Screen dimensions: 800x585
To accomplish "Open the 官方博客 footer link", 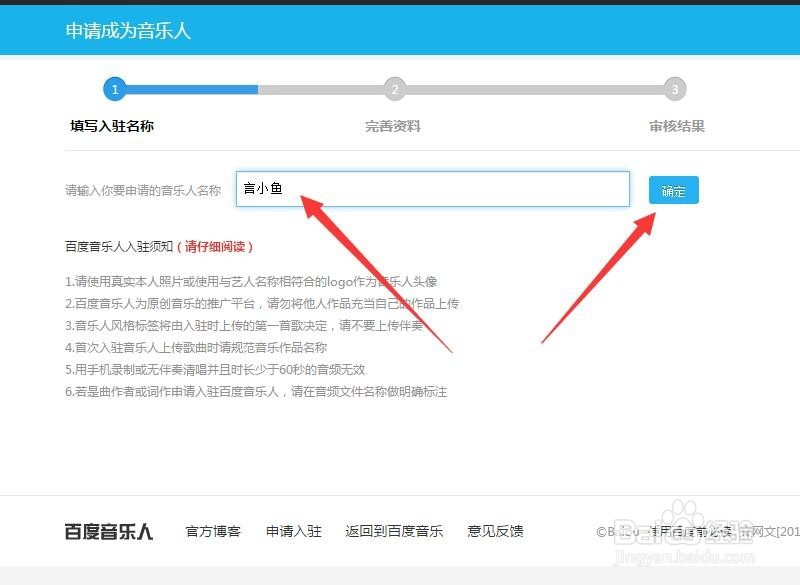I will coord(213,531).
